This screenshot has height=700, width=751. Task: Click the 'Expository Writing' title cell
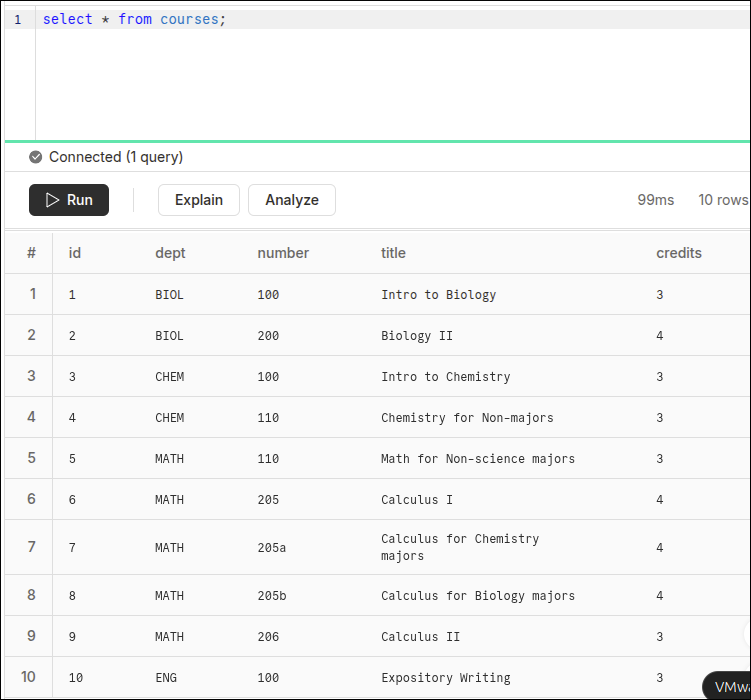(x=446, y=678)
